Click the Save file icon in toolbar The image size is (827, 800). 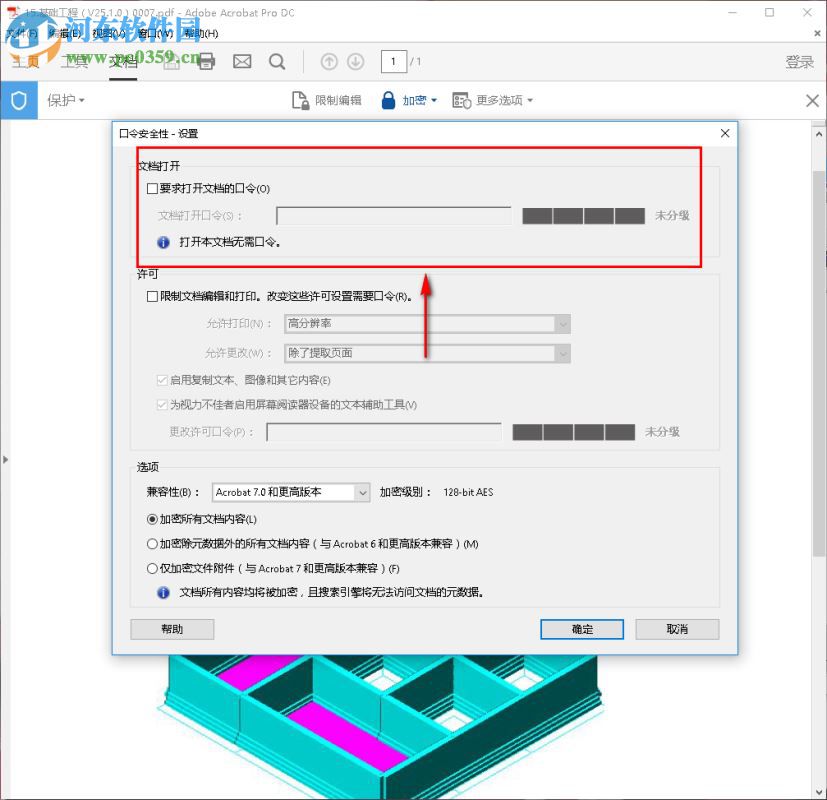[171, 61]
